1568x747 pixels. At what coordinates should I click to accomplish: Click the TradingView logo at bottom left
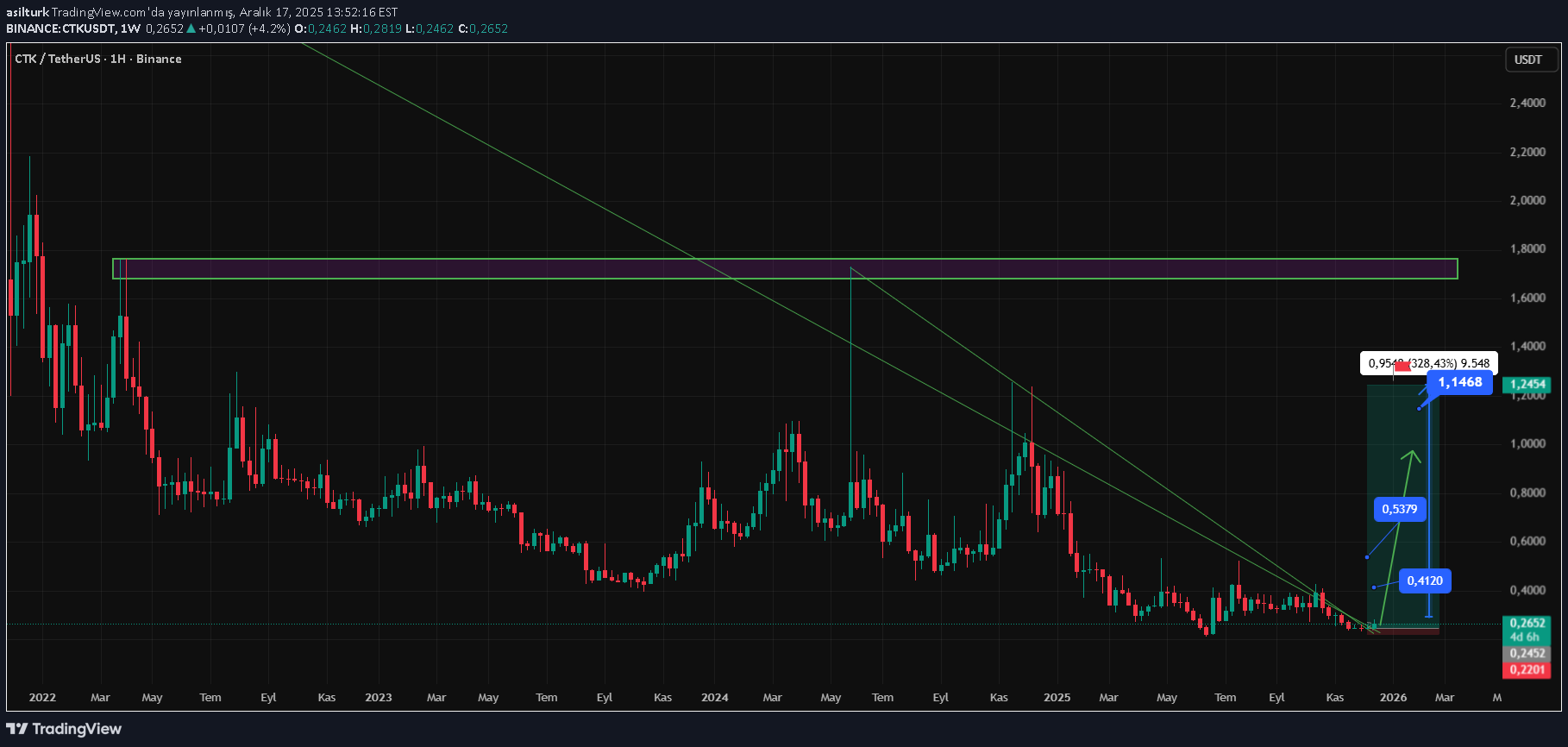(65, 729)
